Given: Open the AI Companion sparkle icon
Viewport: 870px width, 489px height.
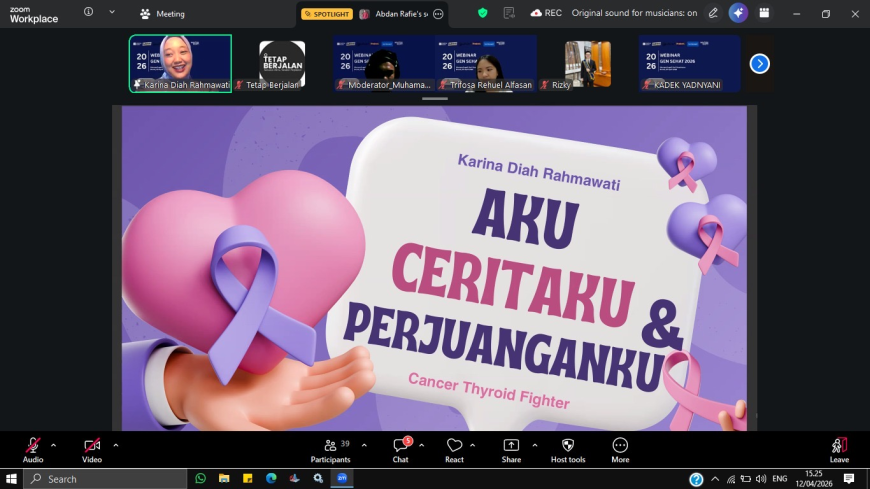Looking at the screenshot, I should click(738, 13).
